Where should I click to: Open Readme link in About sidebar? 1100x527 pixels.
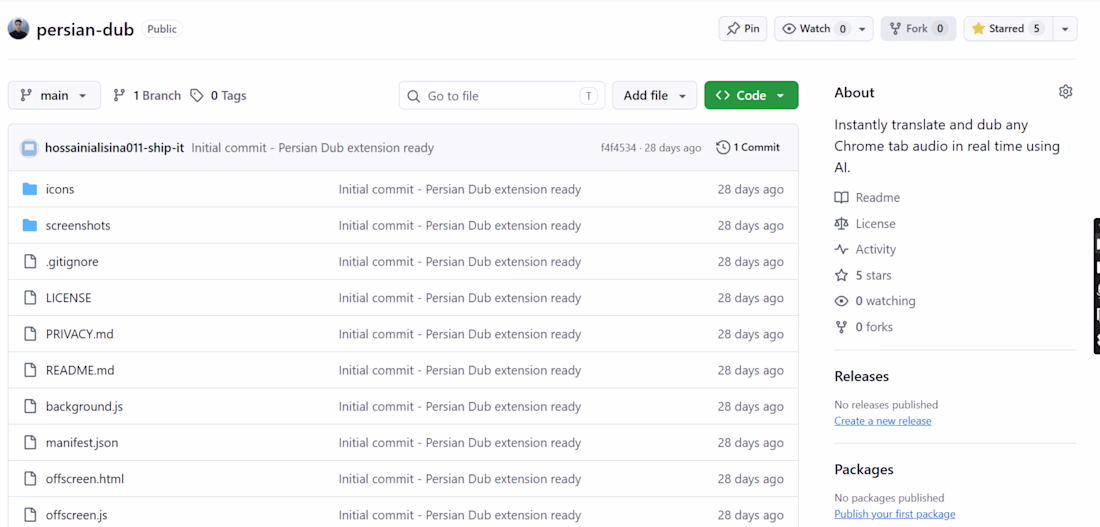(x=867, y=198)
